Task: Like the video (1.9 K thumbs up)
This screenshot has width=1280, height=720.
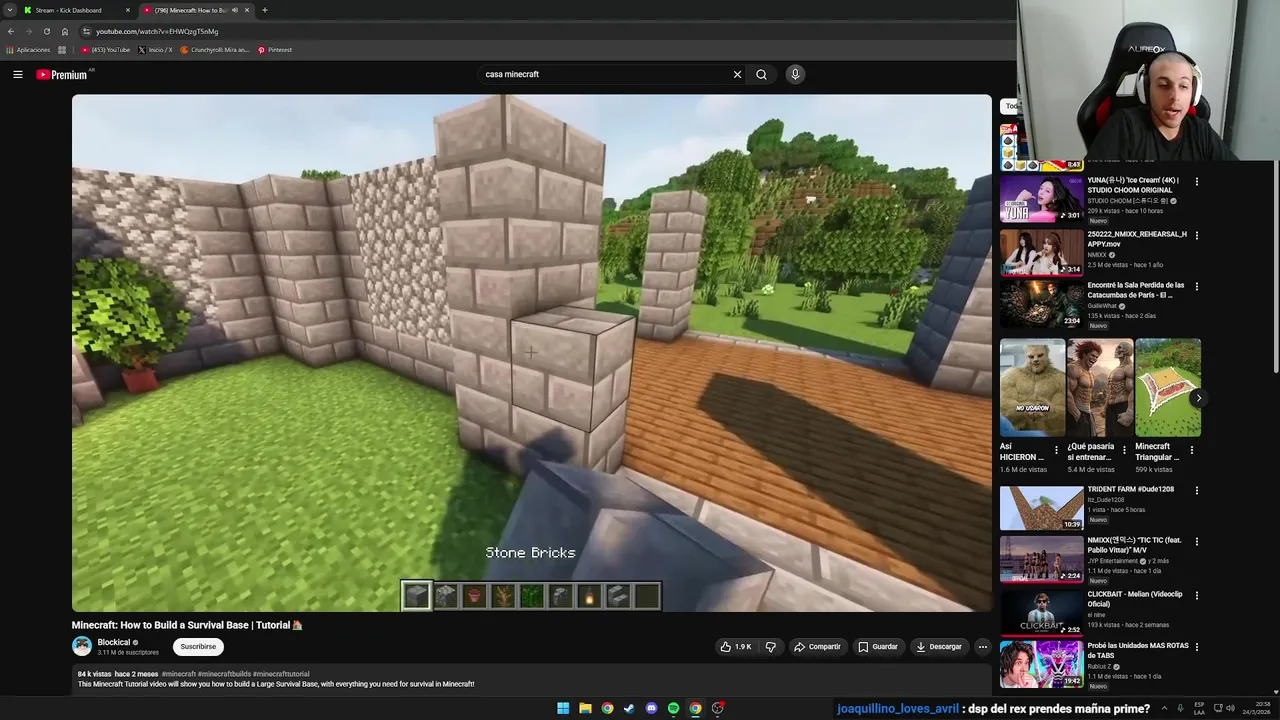Action: point(736,647)
